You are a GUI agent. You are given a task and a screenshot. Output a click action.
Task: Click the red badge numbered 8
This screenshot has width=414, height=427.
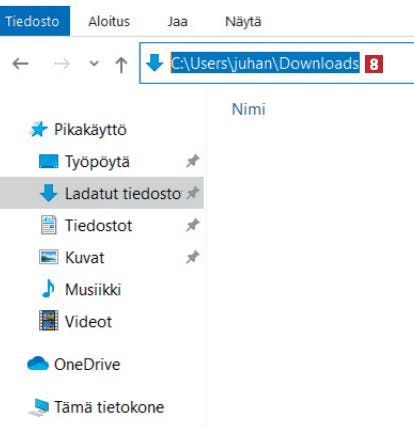374,64
